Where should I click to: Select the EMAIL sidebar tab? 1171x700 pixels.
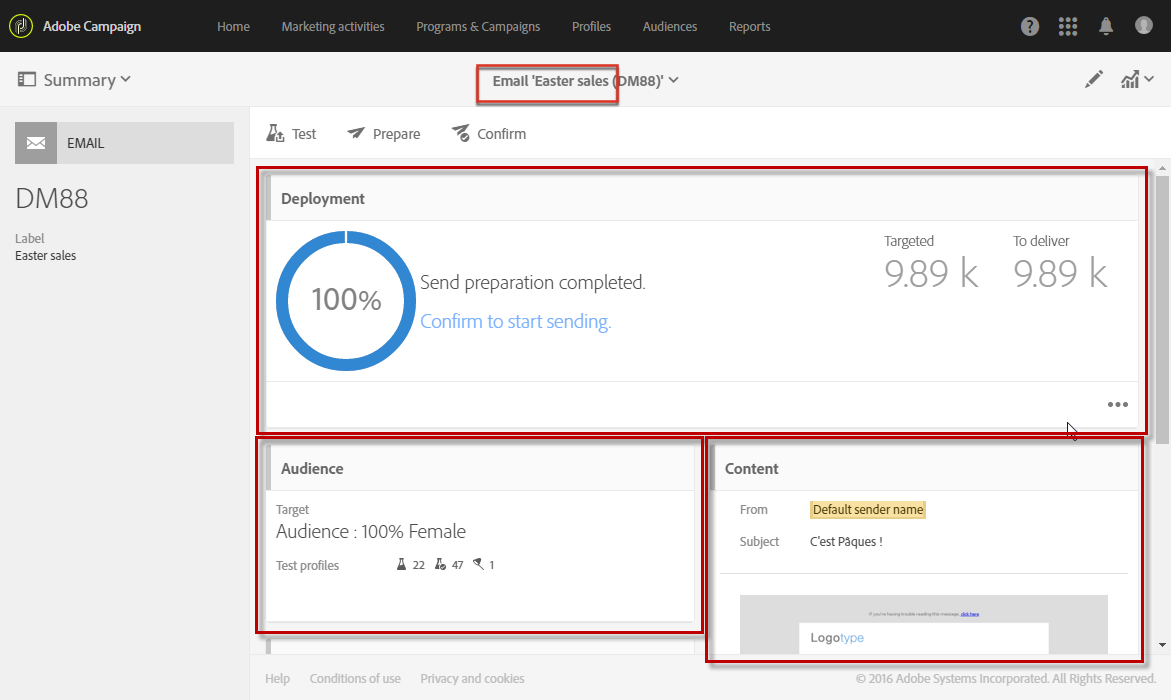point(124,143)
